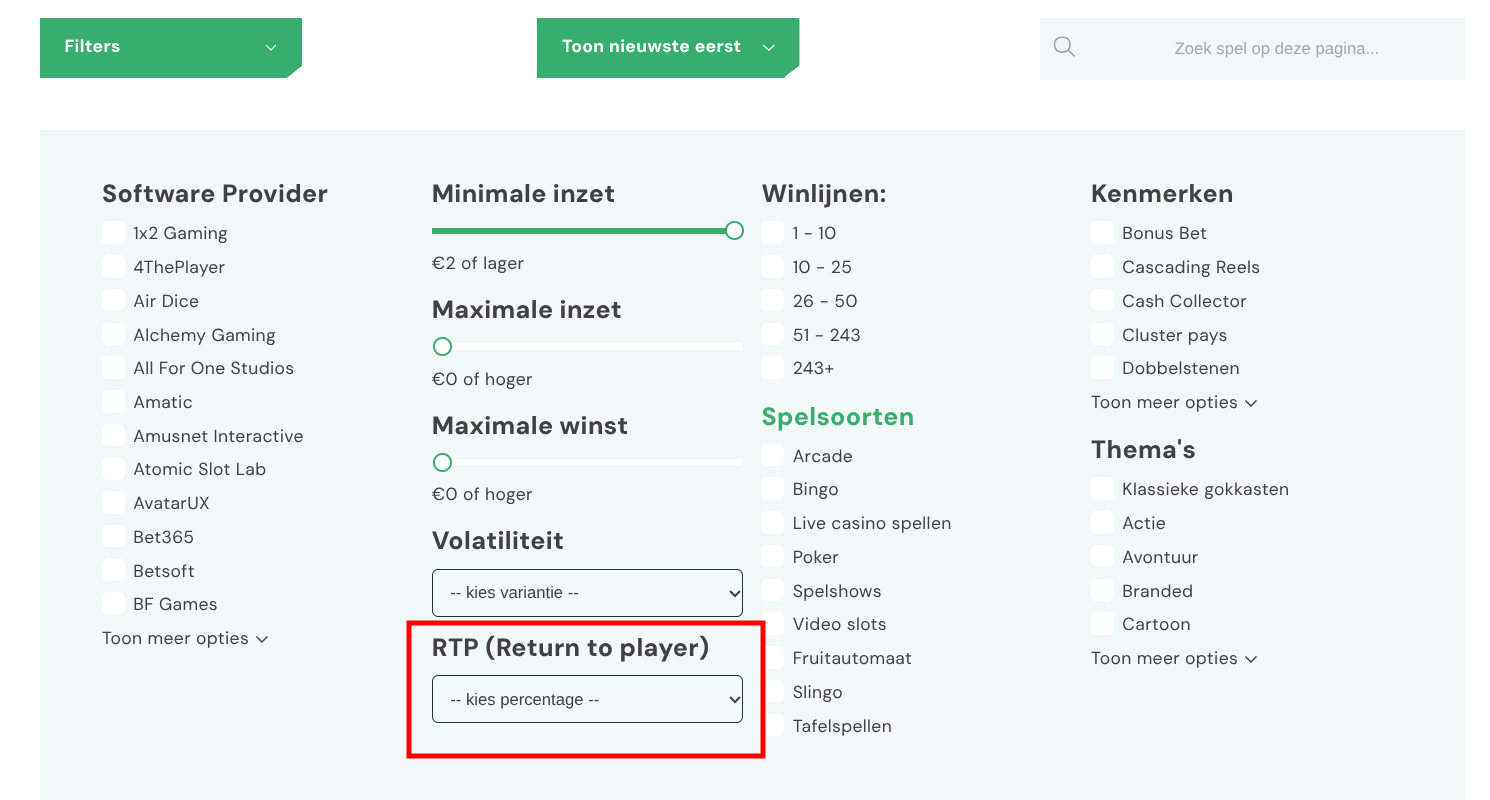Open the Filters menu button
This screenshot has height=800, width=1490.
[171, 47]
